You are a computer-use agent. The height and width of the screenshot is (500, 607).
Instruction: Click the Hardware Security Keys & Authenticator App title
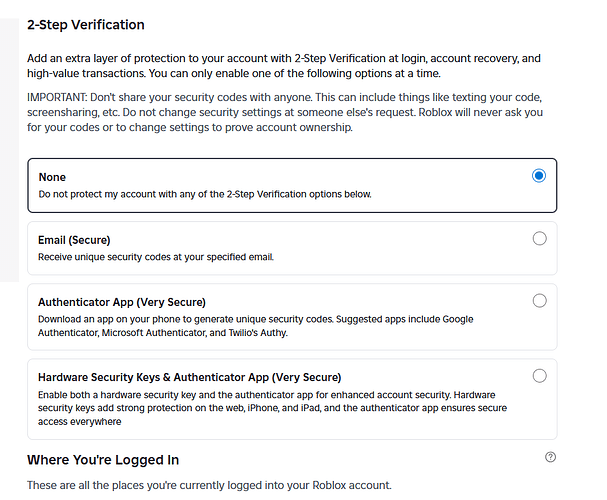point(189,377)
